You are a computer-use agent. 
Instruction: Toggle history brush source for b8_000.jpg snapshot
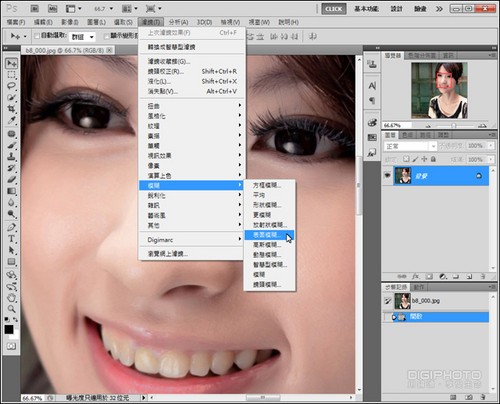pyautogui.click(x=388, y=301)
